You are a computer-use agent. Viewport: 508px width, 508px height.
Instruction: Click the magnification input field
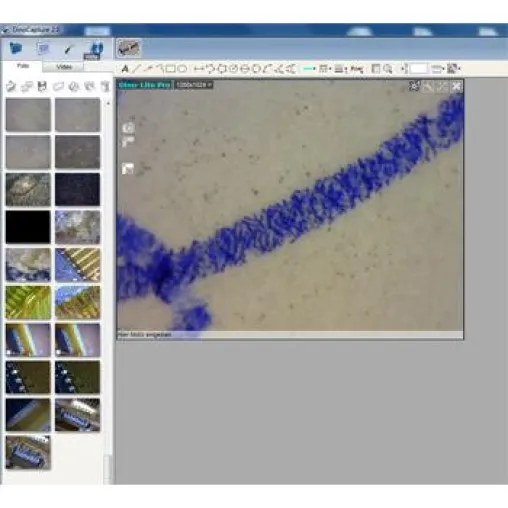click(x=419, y=69)
